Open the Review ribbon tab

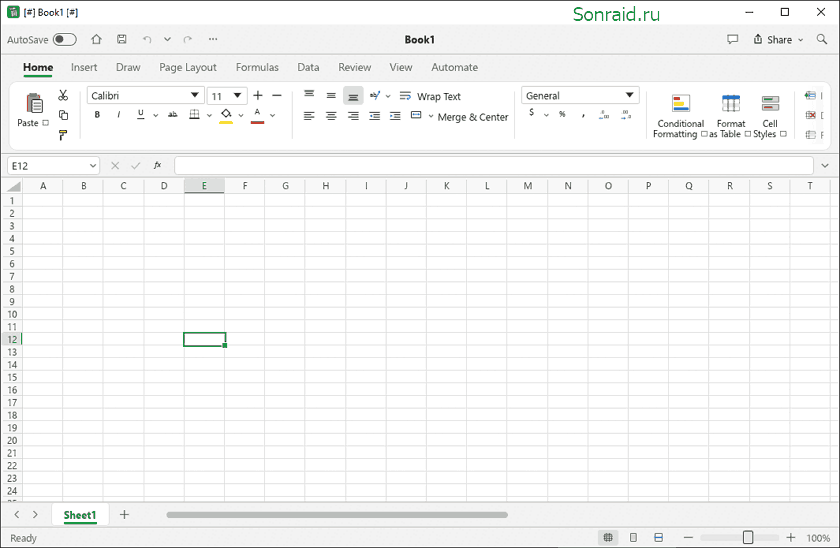click(x=354, y=67)
